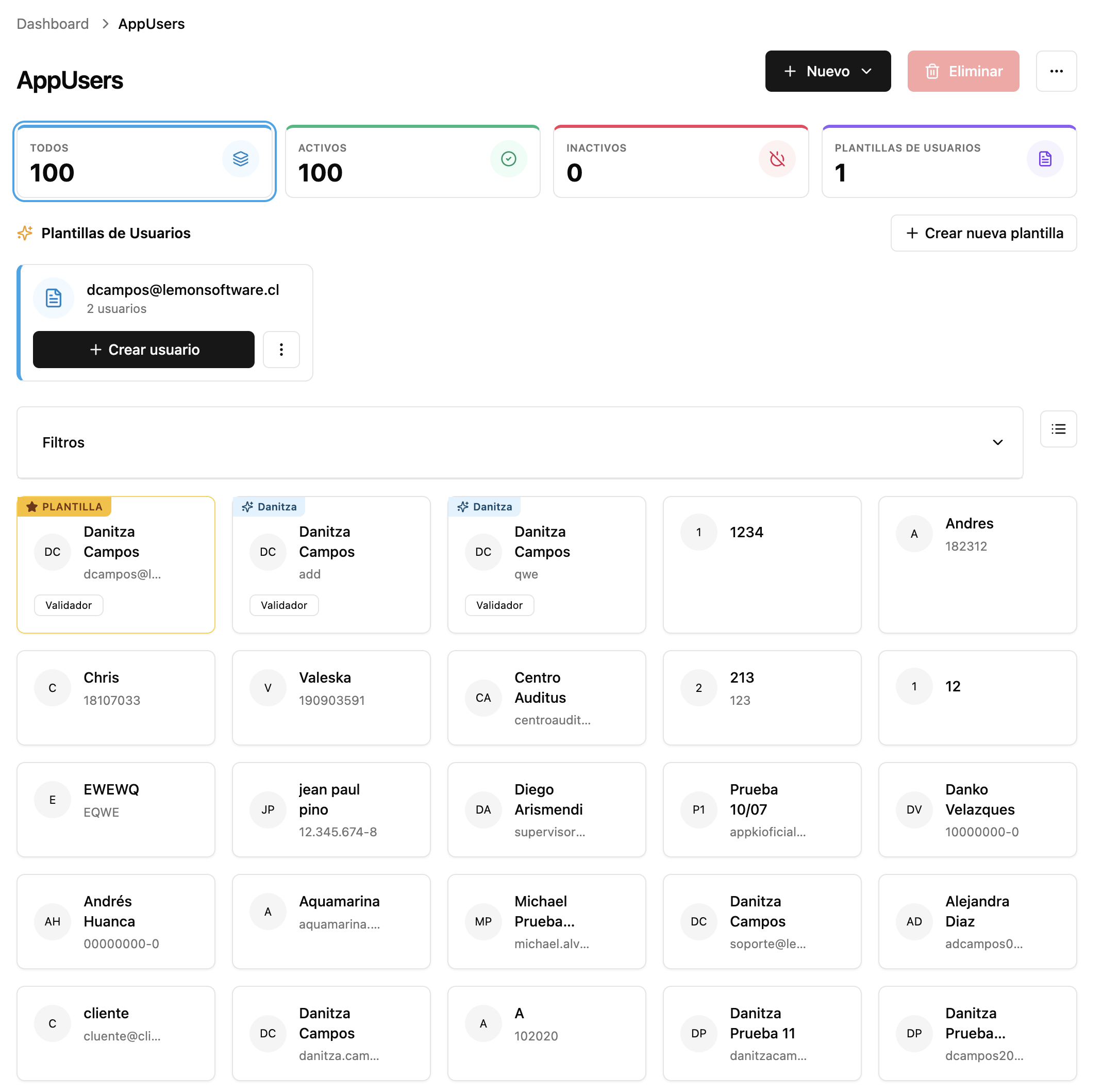
Task: Click the Crear usuario button
Action: point(144,349)
